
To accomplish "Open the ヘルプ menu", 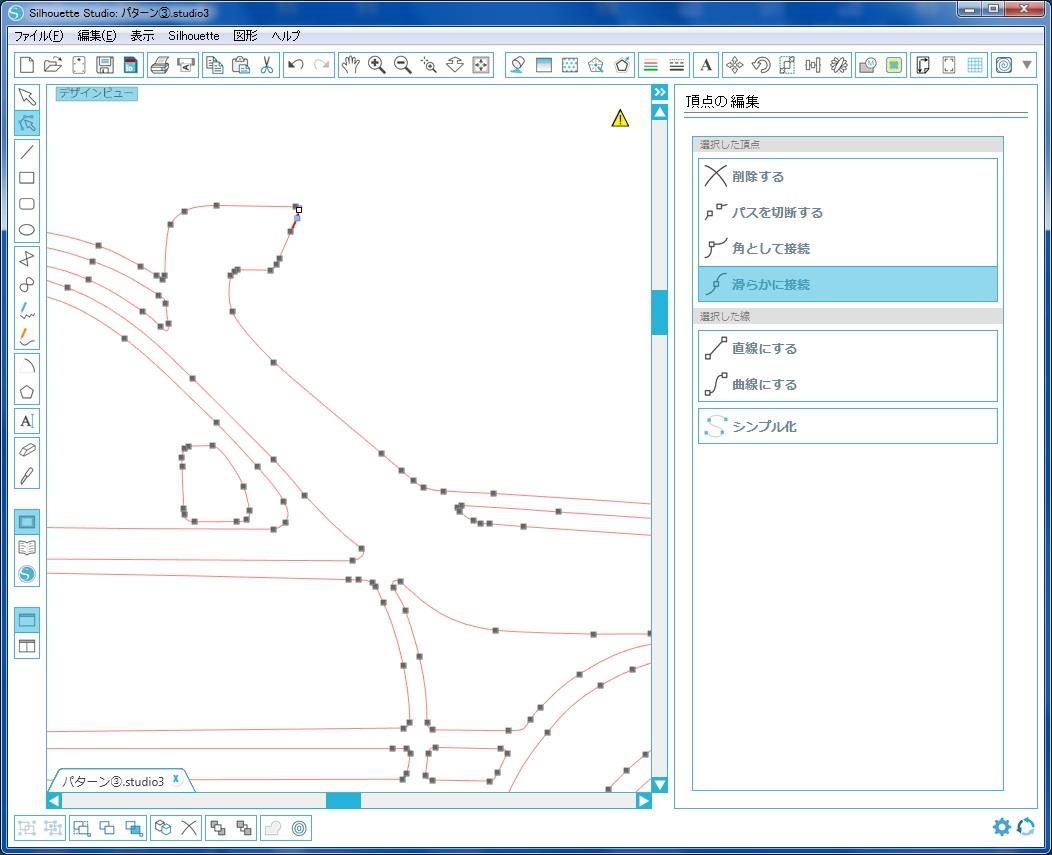I will coord(286,36).
